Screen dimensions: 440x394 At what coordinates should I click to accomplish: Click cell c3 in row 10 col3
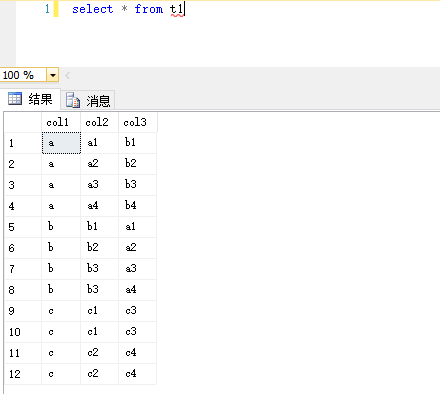(138, 332)
